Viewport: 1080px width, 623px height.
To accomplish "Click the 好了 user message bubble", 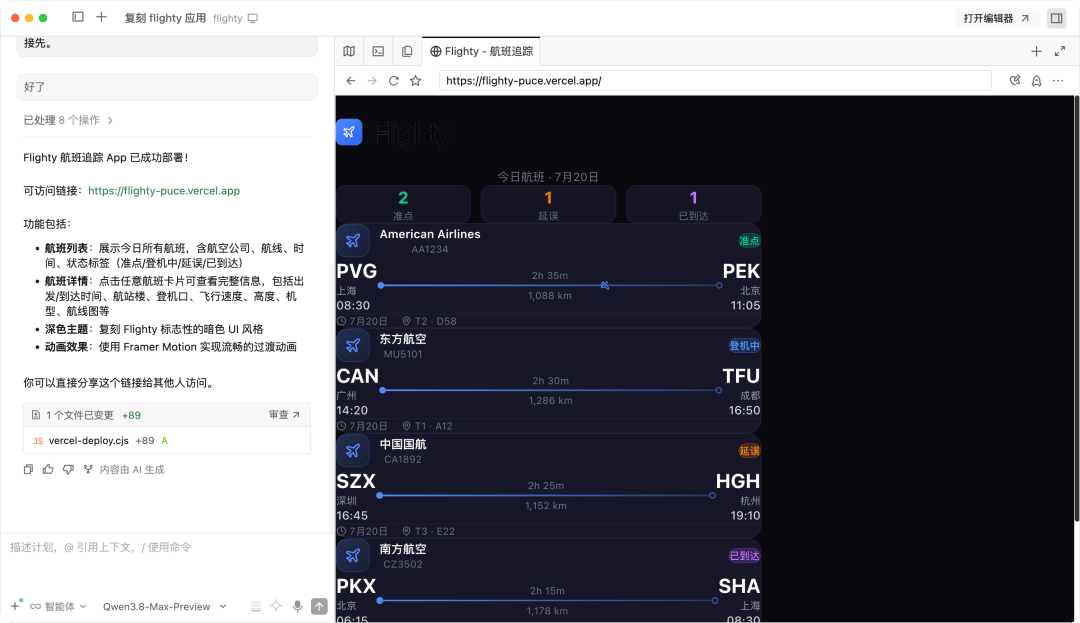I will tap(167, 87).
